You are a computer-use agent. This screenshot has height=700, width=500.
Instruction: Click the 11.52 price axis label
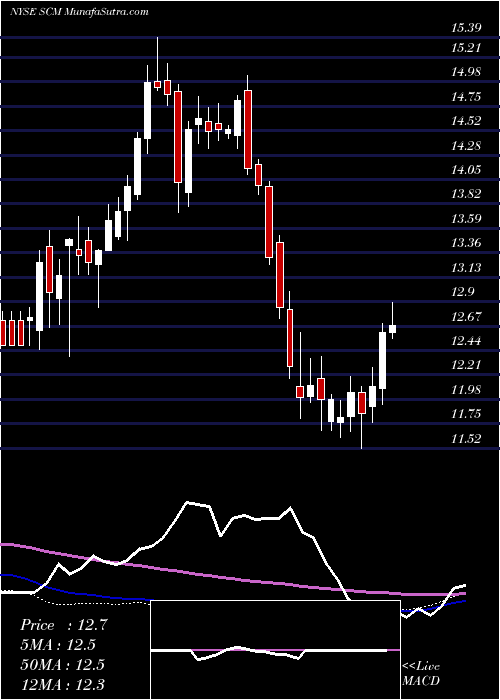[466, 439]
